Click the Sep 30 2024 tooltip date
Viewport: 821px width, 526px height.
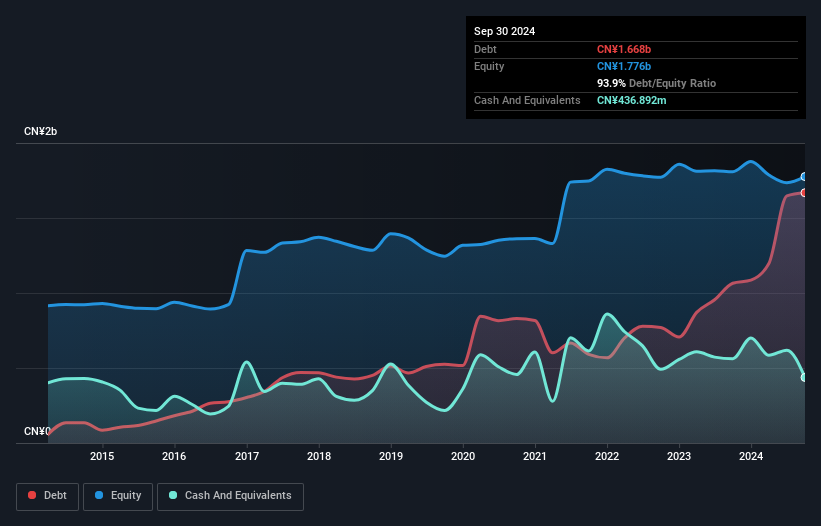click(x=504, y=31)
